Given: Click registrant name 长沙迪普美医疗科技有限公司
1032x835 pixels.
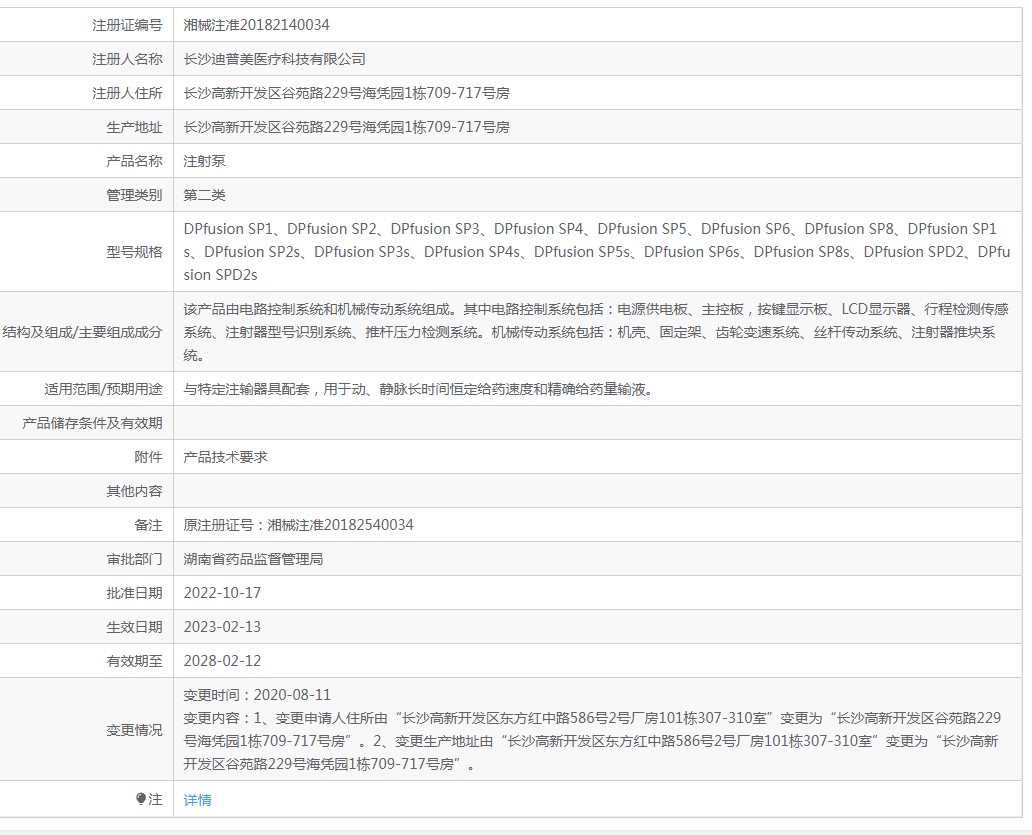Looking at the screenshot, I should (x=274, y=59).
